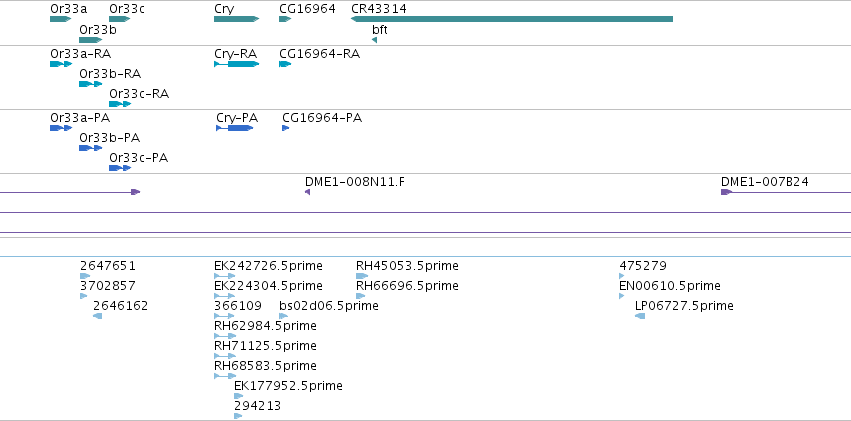Click the Or33b-RA transcript glyph
Viewport: 851px width, 421px height.
coord(91,84)
